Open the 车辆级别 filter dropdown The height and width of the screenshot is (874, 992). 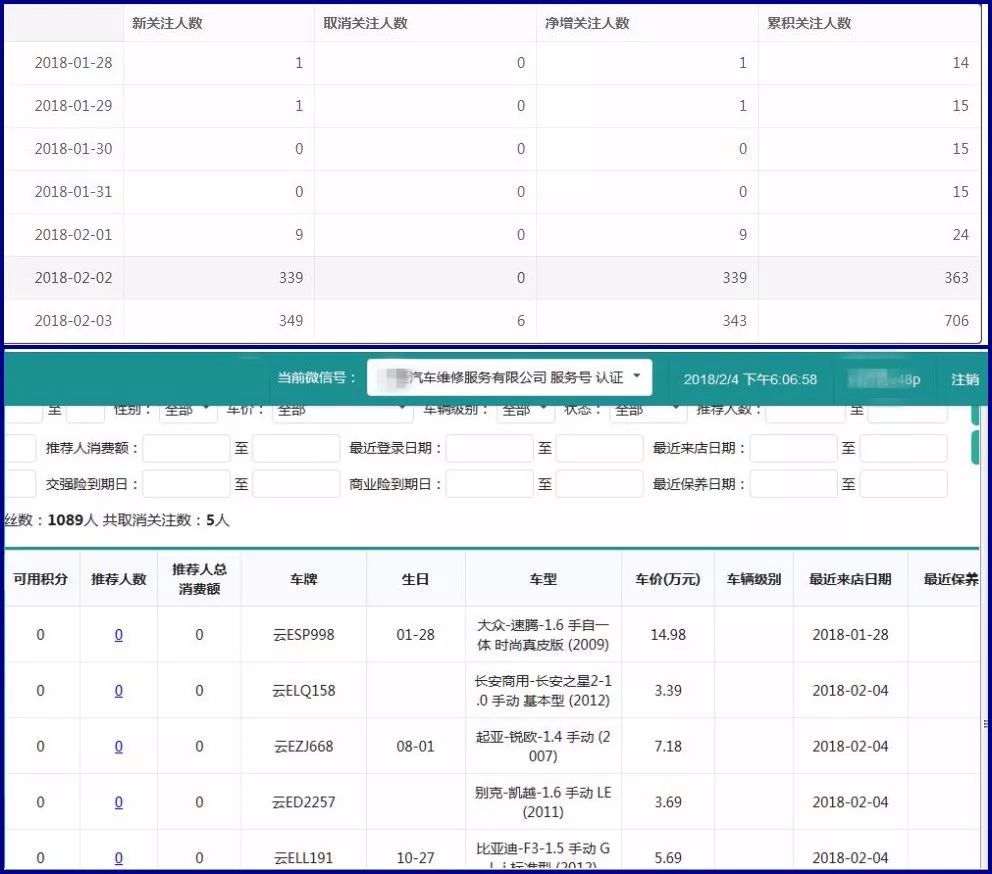pyautogui.click(x=524, y=410)
